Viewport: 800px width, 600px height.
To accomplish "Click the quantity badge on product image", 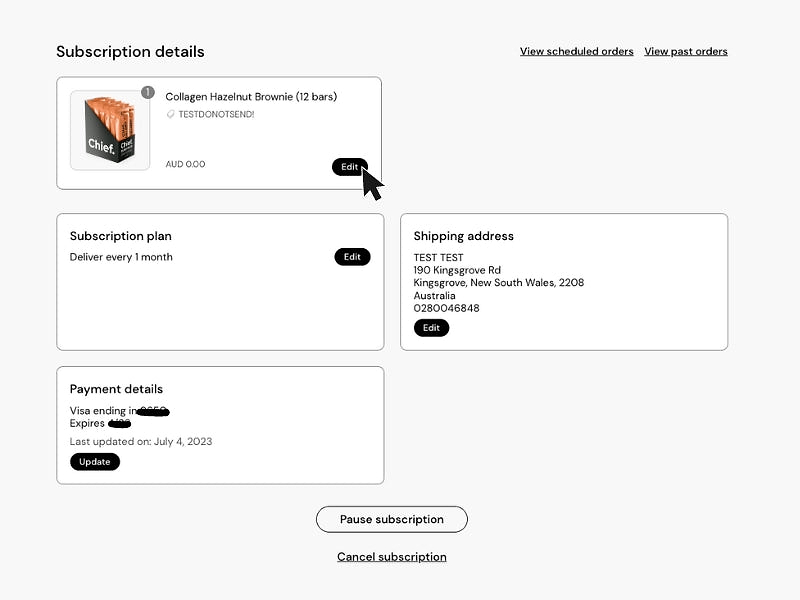I will click(148, 92).
